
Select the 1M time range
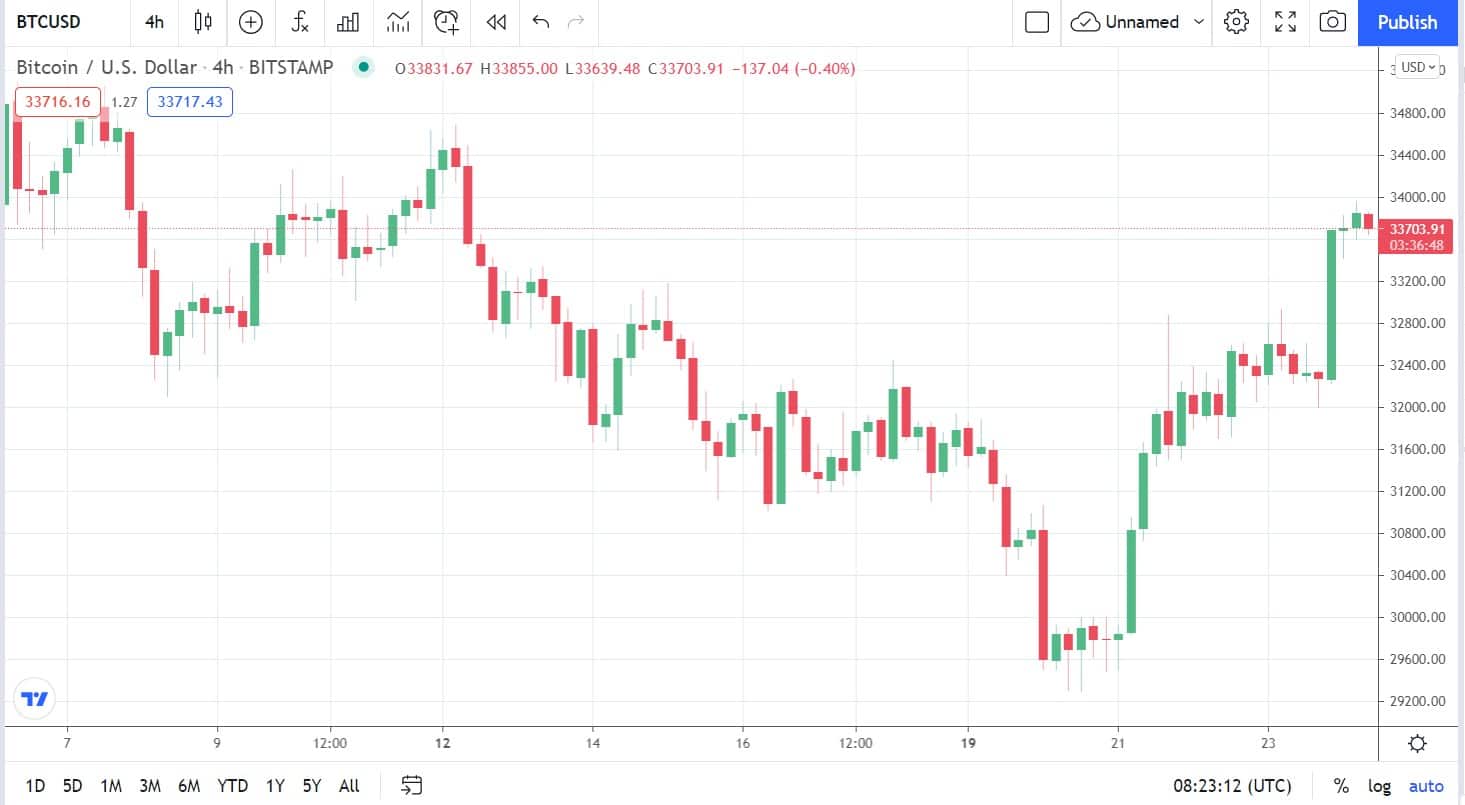click(108, 786)
